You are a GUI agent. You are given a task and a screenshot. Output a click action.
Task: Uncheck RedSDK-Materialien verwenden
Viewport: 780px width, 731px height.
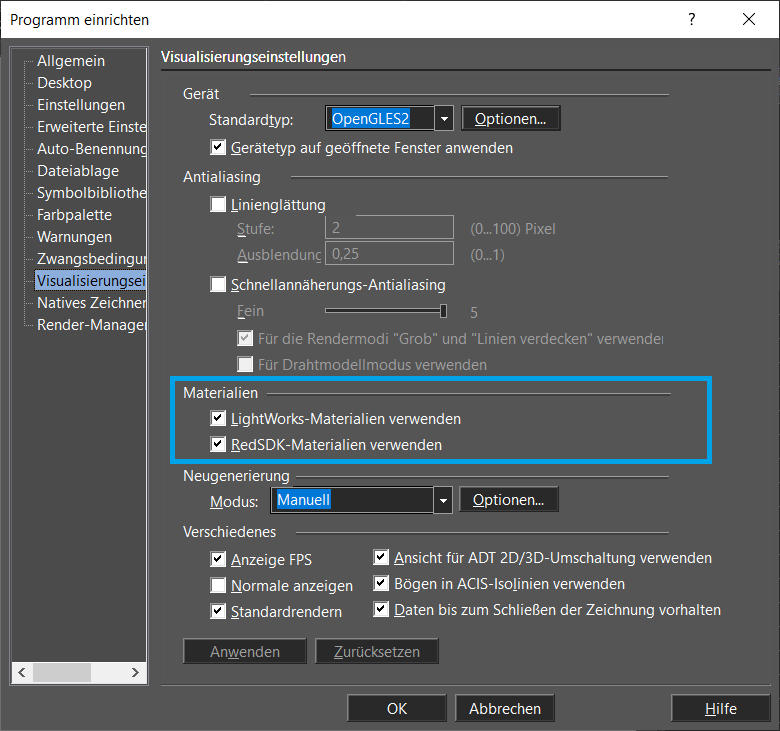coord(218,444)
